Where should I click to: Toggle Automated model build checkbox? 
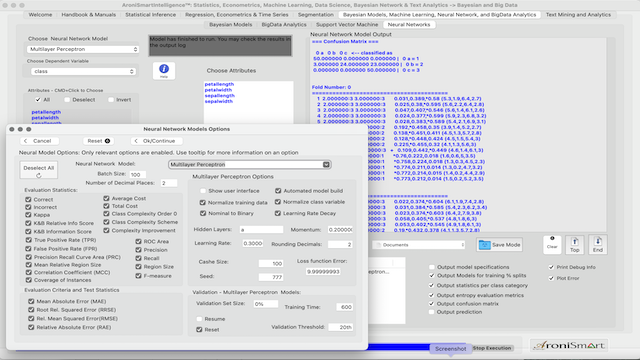(278, 191)
